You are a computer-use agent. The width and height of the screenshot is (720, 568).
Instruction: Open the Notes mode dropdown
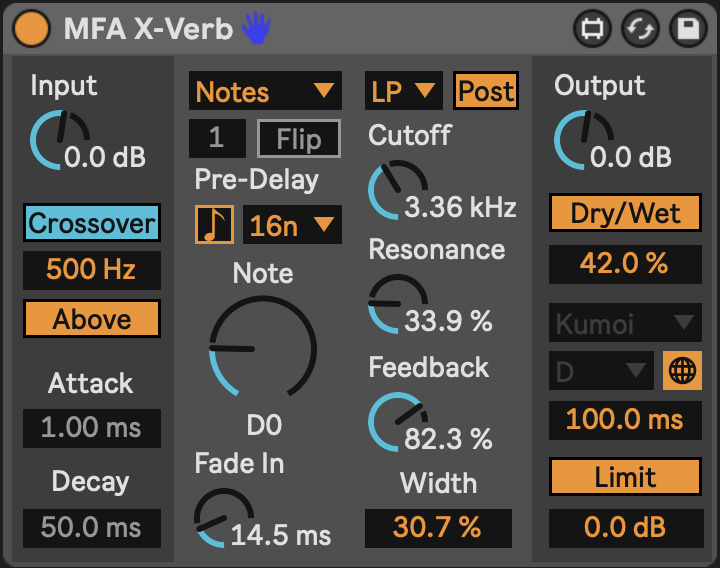point(265,90)
